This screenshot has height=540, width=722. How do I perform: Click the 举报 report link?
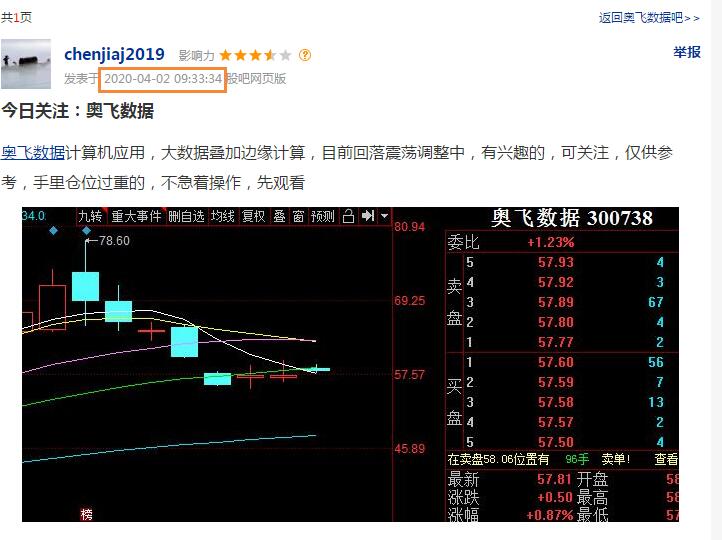[687, 52]
